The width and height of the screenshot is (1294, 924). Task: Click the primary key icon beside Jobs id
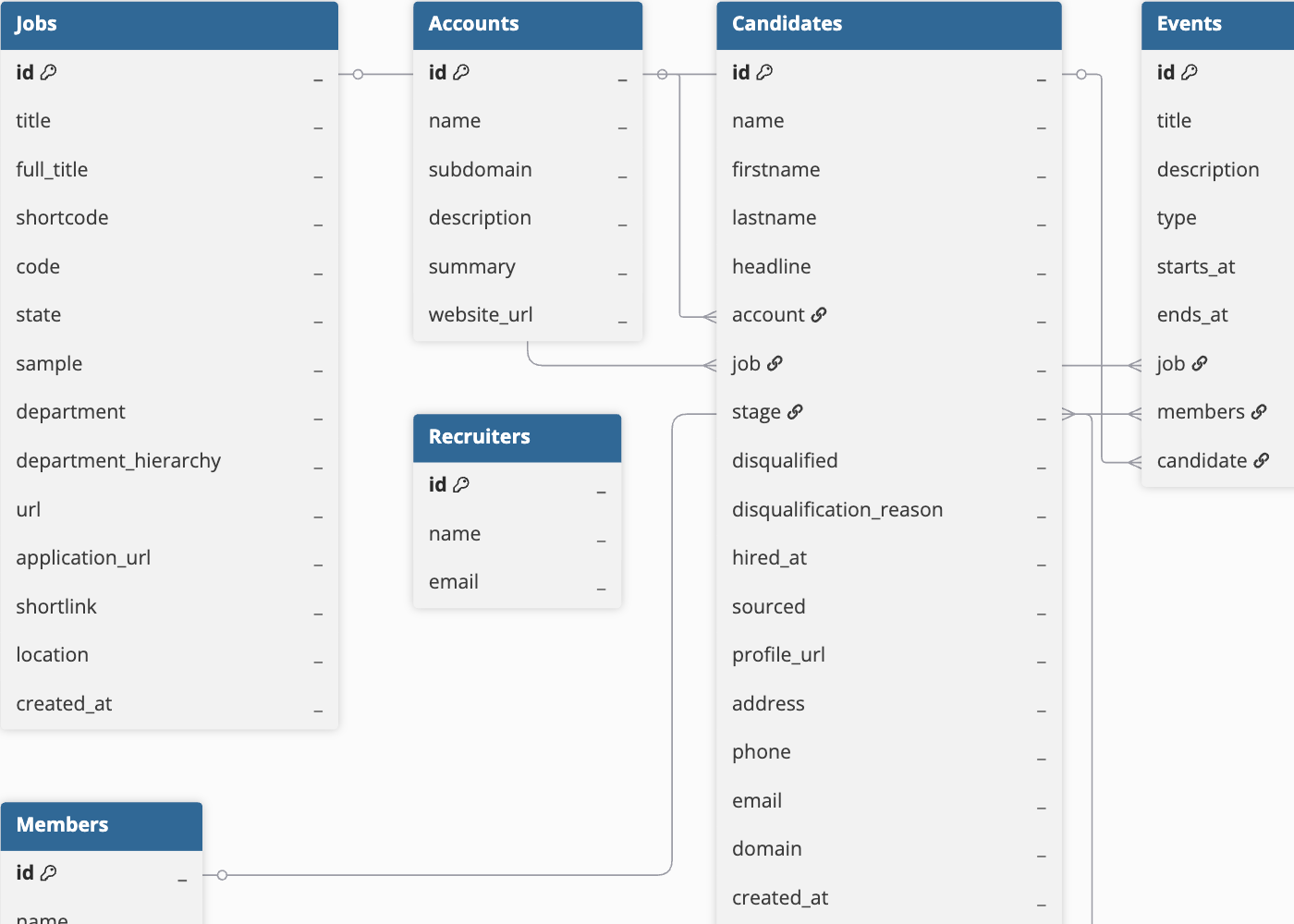[x=49, y=71]
